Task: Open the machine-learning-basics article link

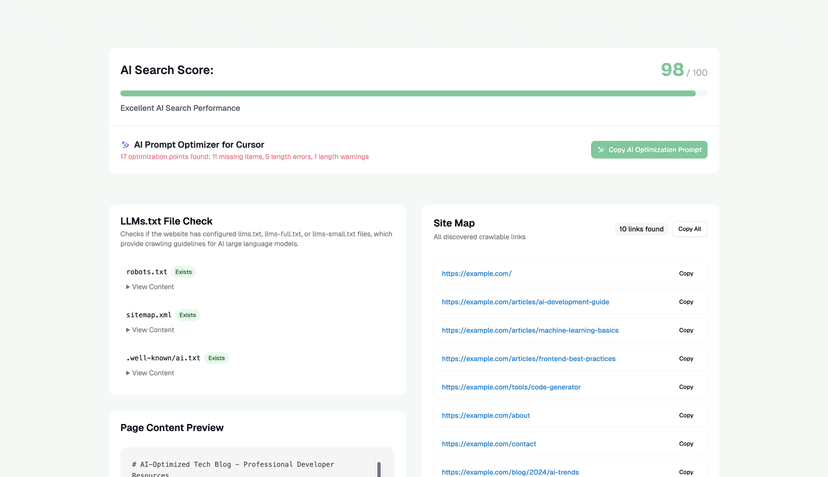Action: [529, 330]
